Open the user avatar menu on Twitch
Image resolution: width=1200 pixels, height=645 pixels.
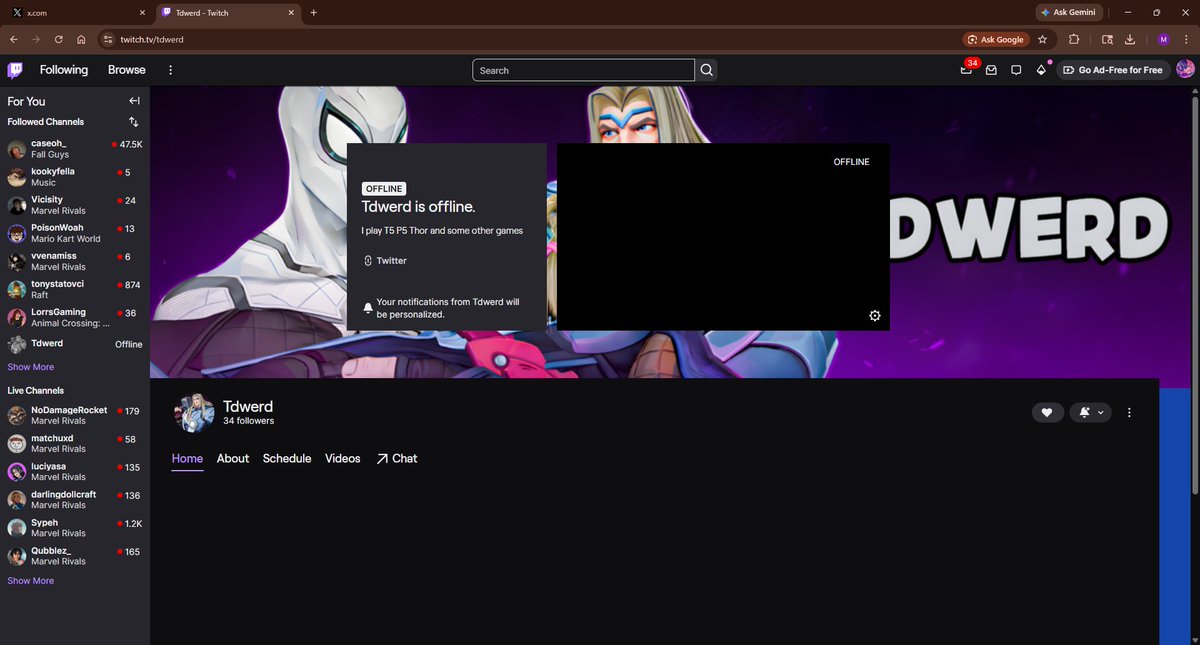click(x=1185, y=70)
